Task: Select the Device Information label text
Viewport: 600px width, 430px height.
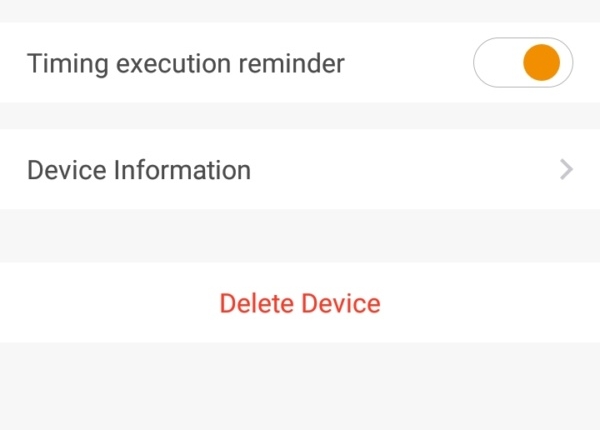Action: 139,170
